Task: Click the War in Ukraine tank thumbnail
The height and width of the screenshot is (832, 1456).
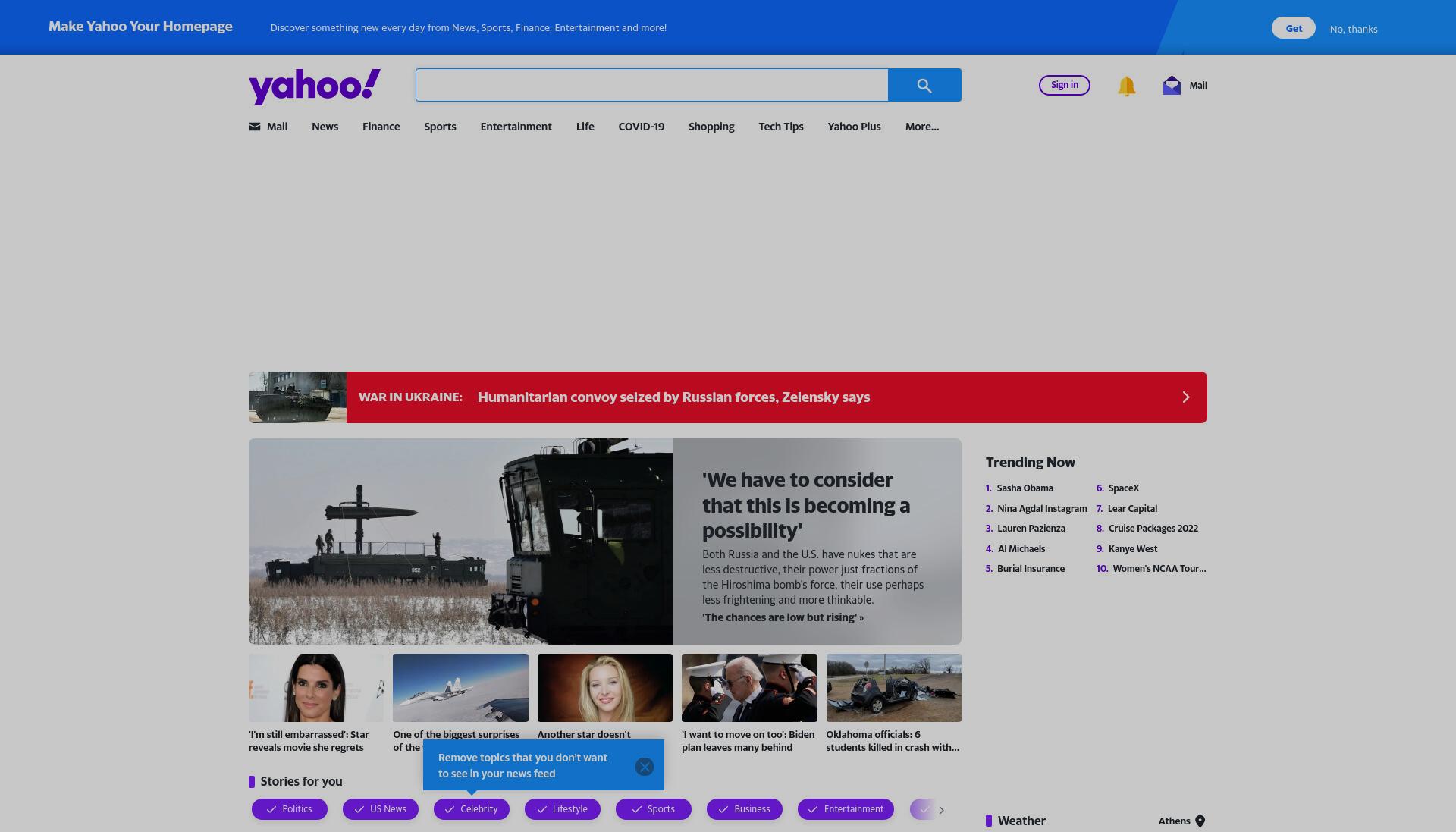Action: point(297,397)
